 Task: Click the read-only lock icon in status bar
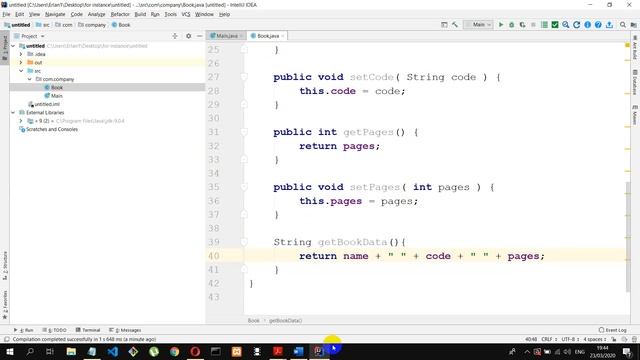click(x=613, y=339)
